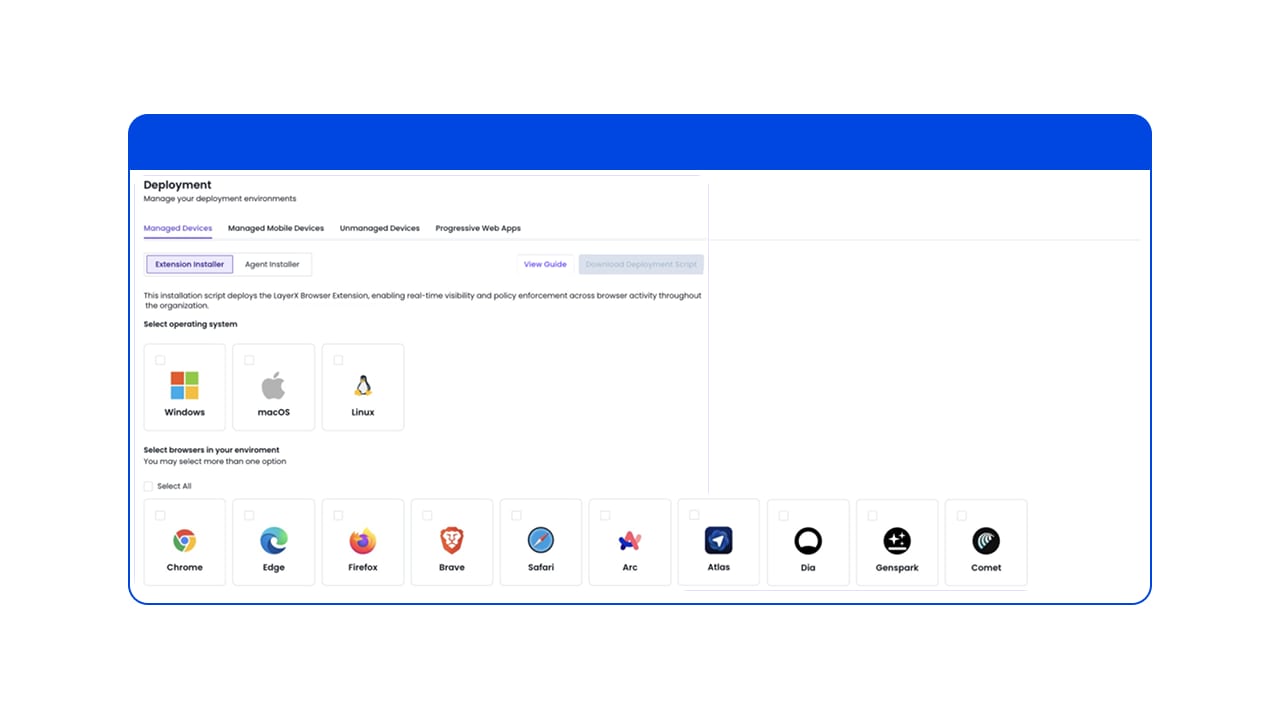The height and width of the screenshot is (720, 1280).
Task: Check the macOS card checkbox
Action: [x=249, y=360]
